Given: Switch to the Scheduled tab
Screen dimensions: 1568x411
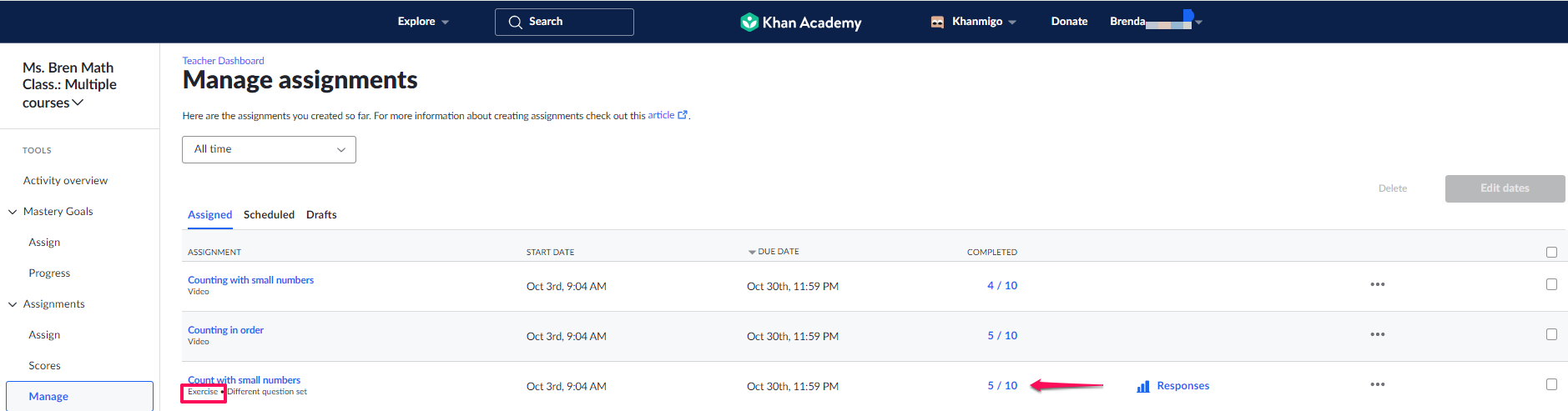Looking at the screenshot, I should [x=269, y=215].
